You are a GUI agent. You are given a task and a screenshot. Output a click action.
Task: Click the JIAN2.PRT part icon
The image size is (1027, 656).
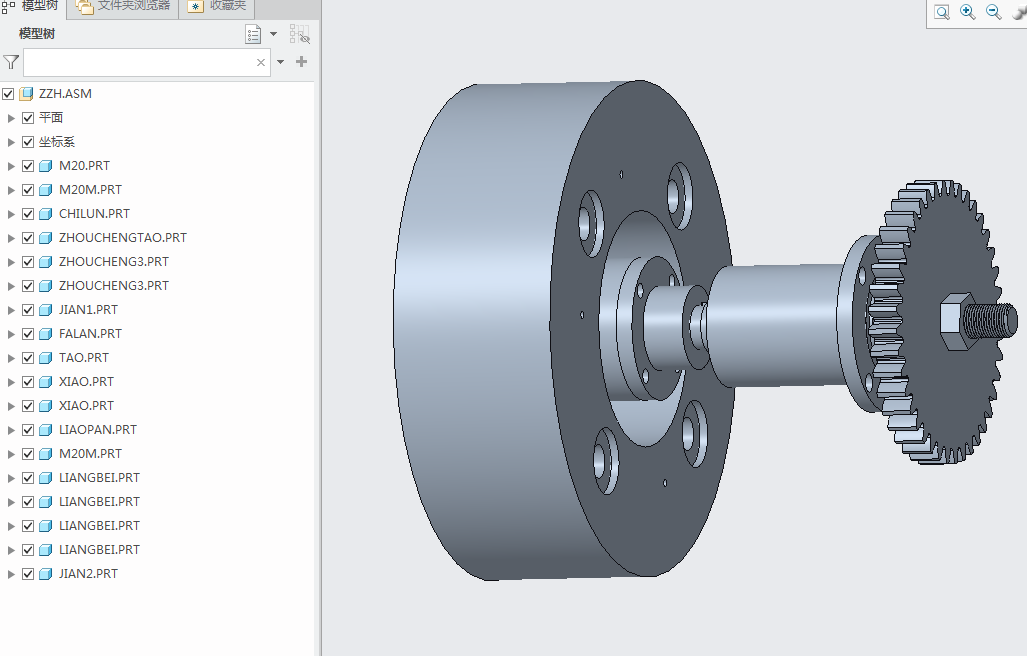point(45,574)
